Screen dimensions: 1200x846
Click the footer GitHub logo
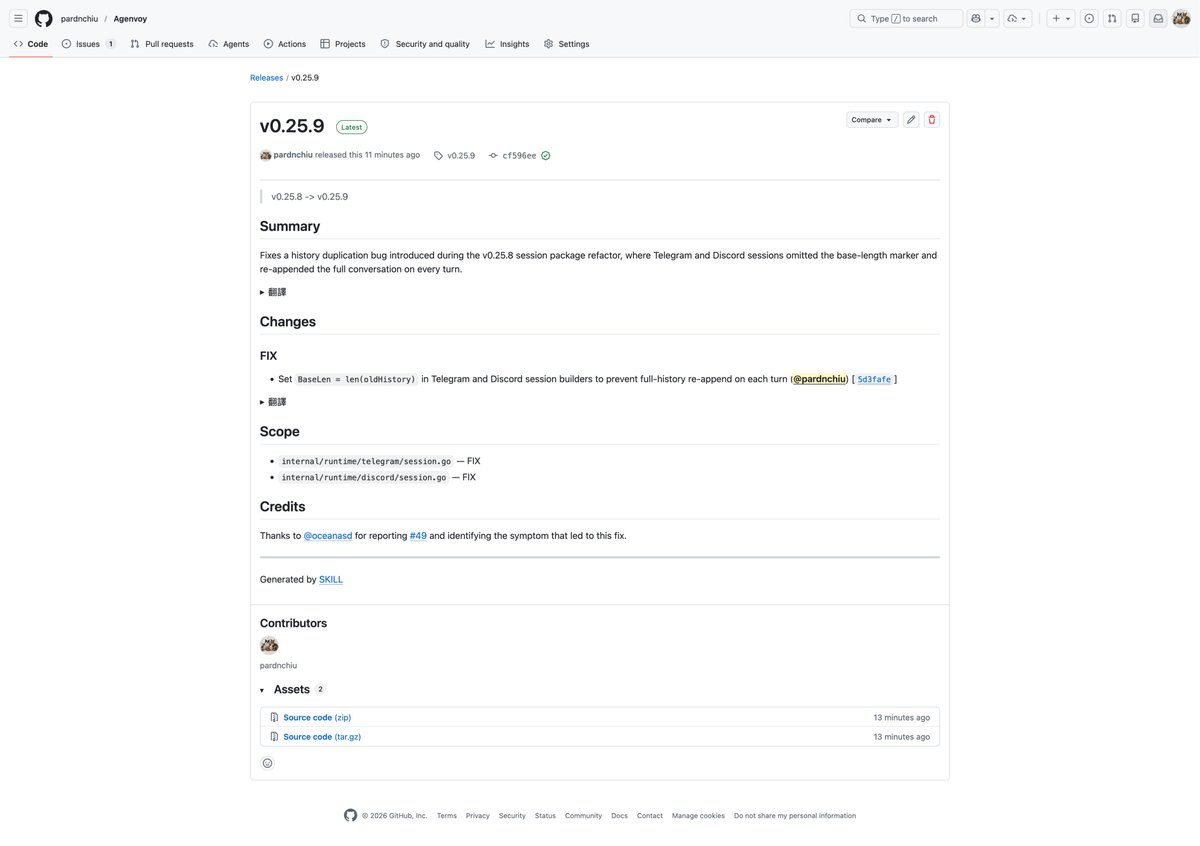click(350, 815)
